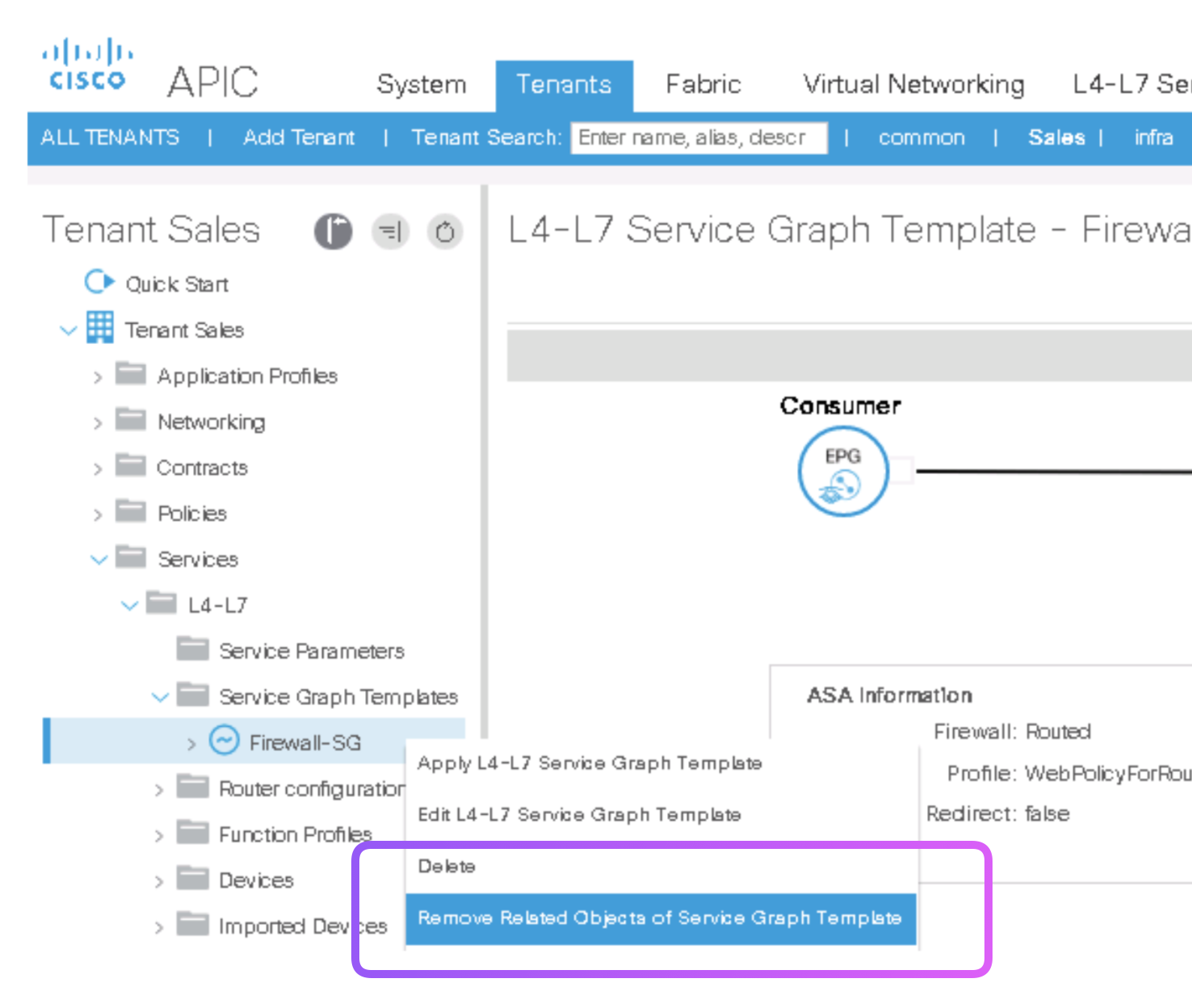The height and width of the screenshot is (1008, 1192).
Task: Open the Add Tenant link
Action: tap(299, 138)
